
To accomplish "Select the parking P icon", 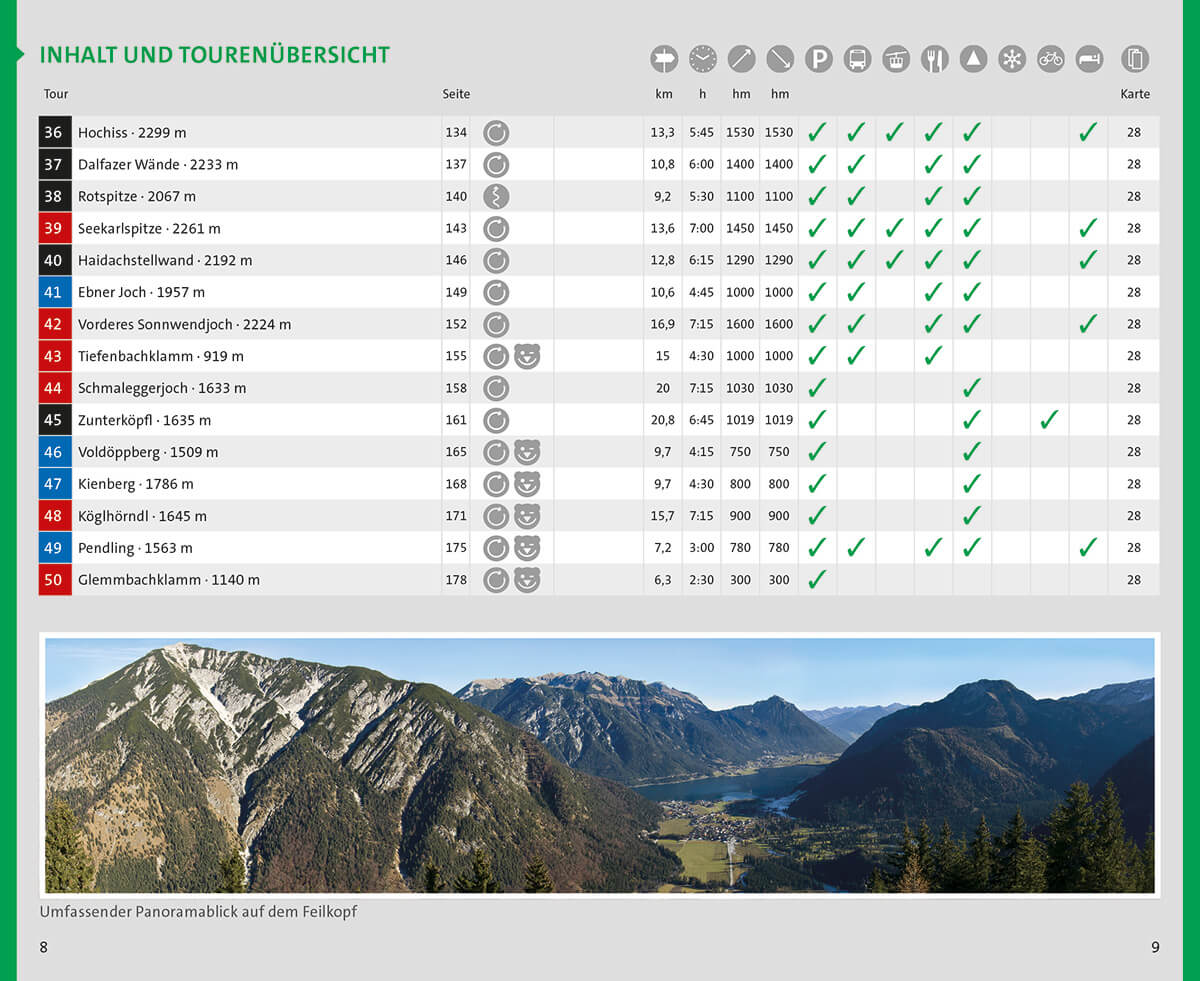I will tap(819, 59).
